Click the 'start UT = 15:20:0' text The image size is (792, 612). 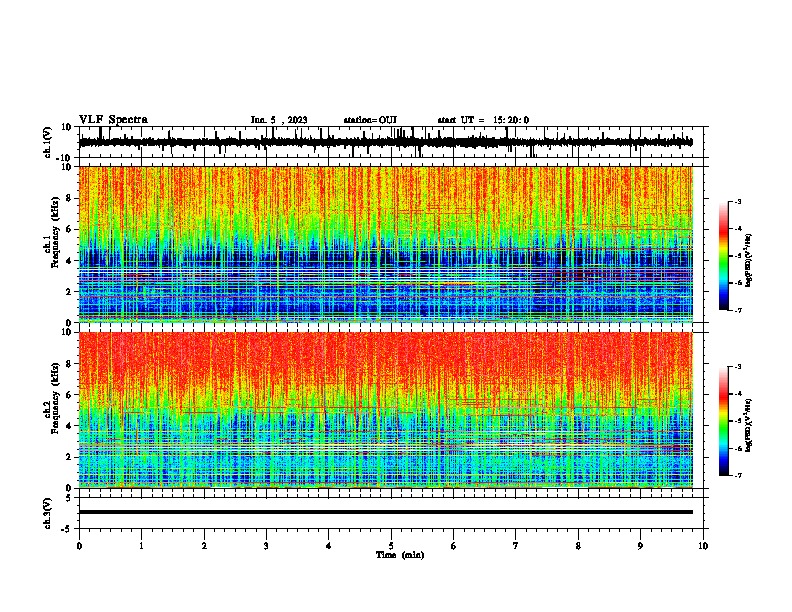coord(483,120)
